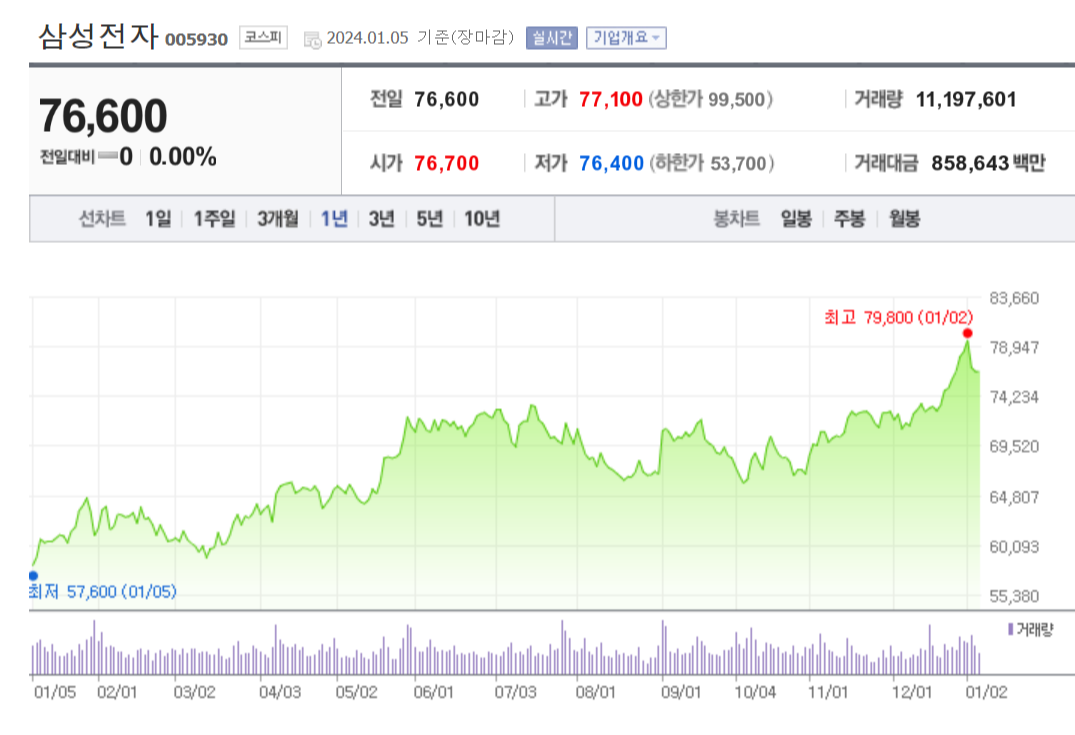Click the 거래량 value 11,197,601

[966, 99]
